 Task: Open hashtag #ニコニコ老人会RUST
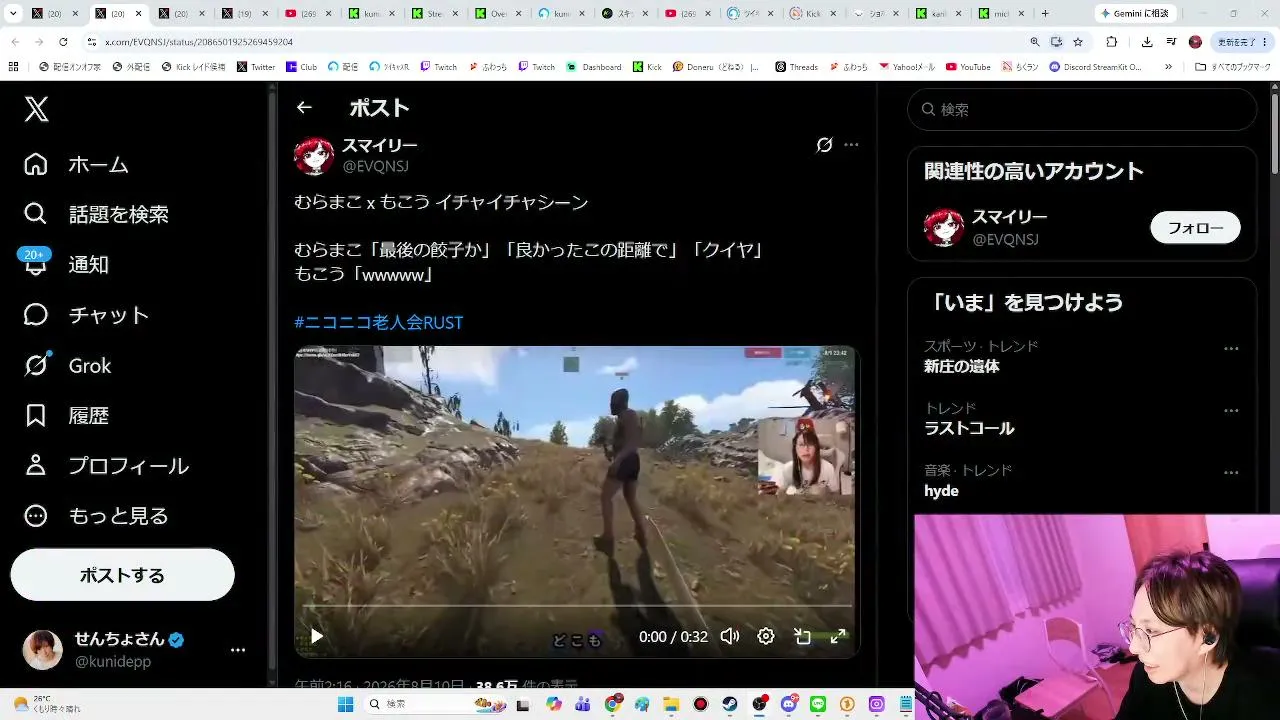point(379,323)
